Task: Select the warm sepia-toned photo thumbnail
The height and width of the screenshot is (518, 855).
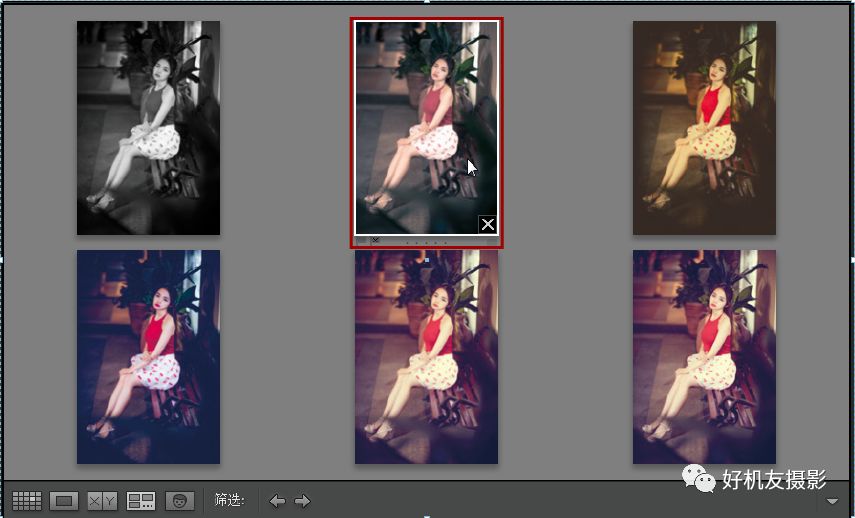Action: (704, 128)
